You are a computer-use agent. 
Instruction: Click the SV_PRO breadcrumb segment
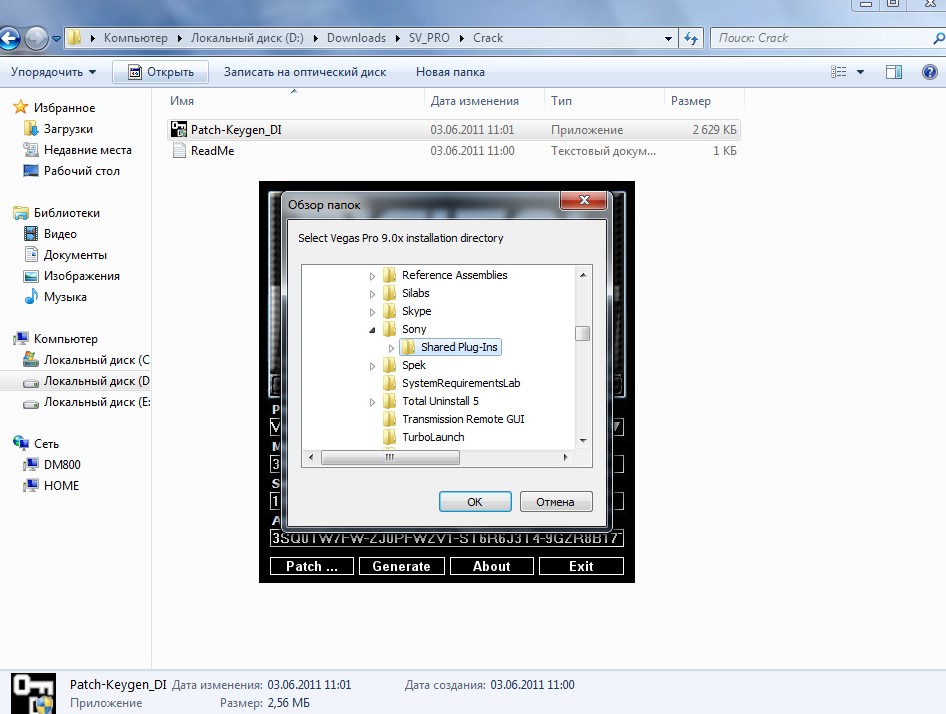[429, 38]
